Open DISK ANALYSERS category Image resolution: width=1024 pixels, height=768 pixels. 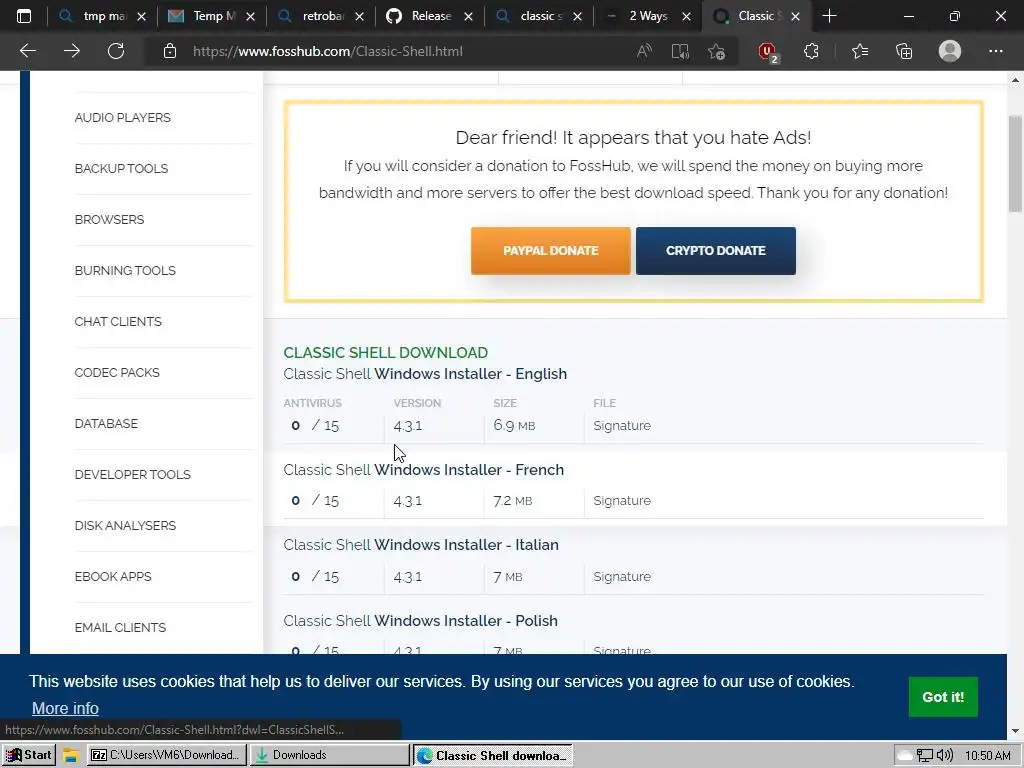click(125, 525)
